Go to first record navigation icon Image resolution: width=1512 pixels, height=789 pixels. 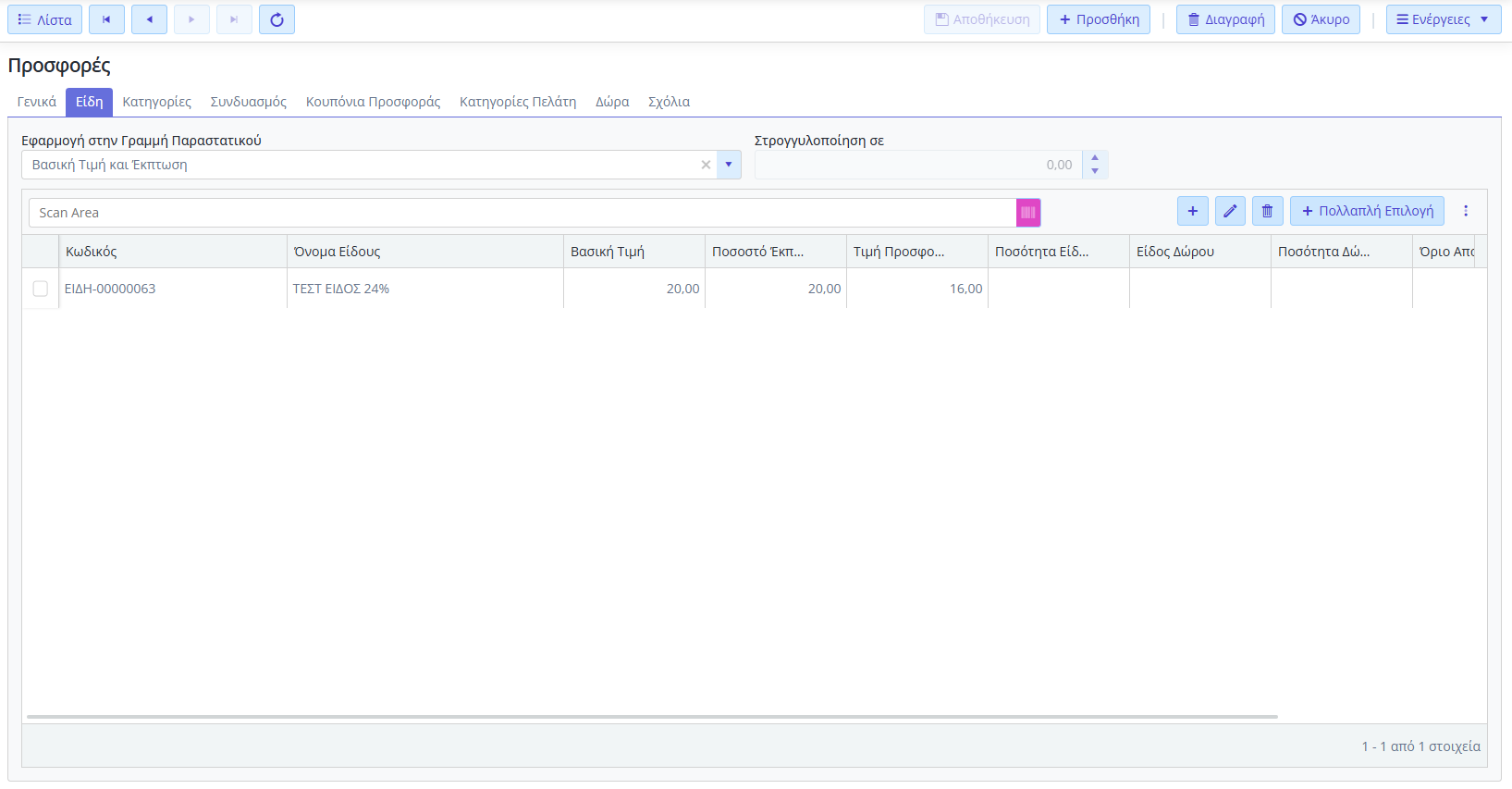(x=106, y=19)
